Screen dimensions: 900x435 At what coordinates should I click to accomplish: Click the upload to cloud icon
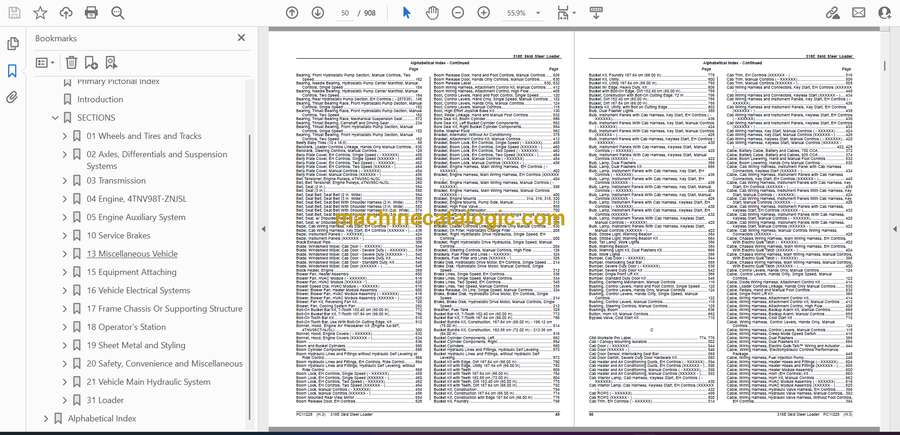(66, 13)
